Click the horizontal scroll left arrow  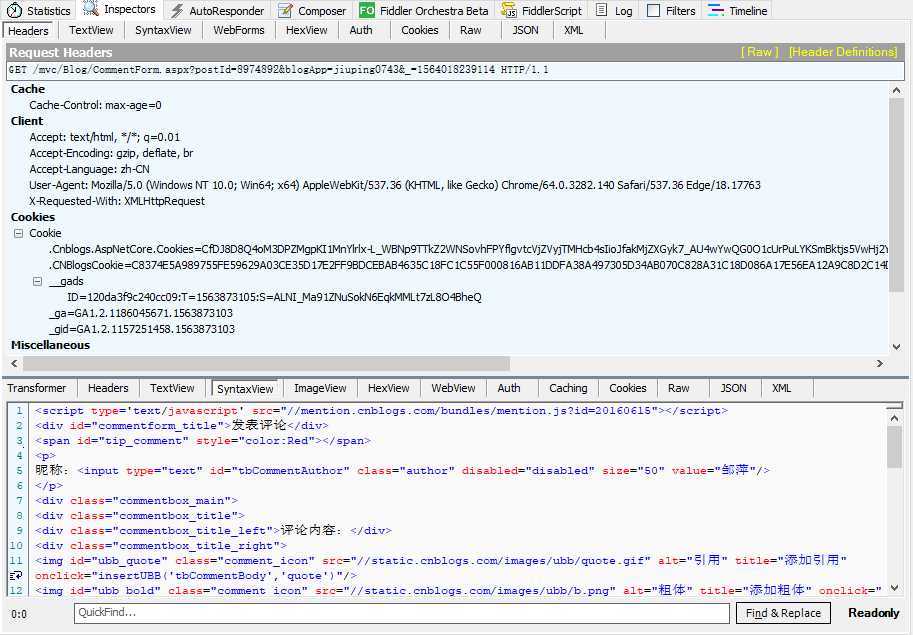14,363
